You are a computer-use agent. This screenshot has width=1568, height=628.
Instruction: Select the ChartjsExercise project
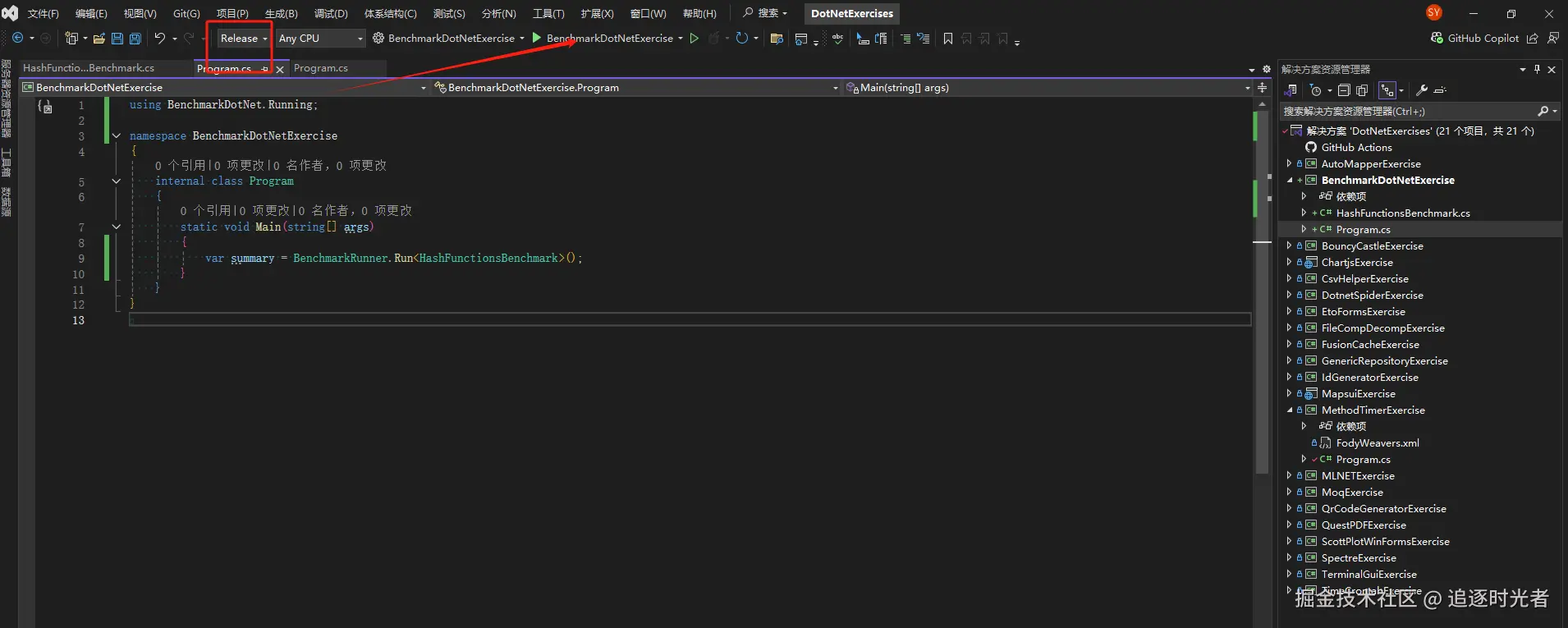[1357, 263]
